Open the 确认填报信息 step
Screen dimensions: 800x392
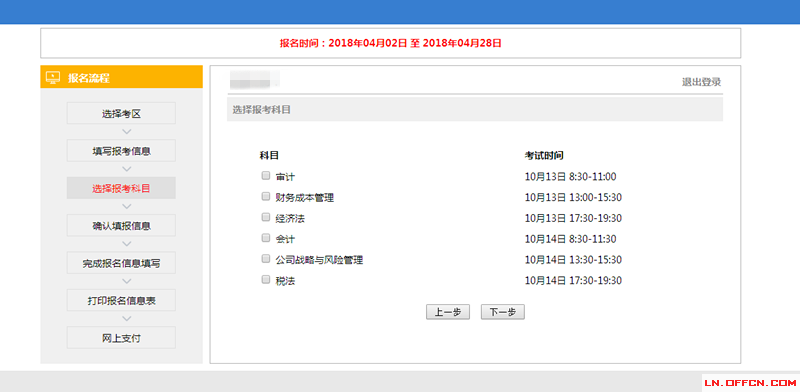point(121,226)
